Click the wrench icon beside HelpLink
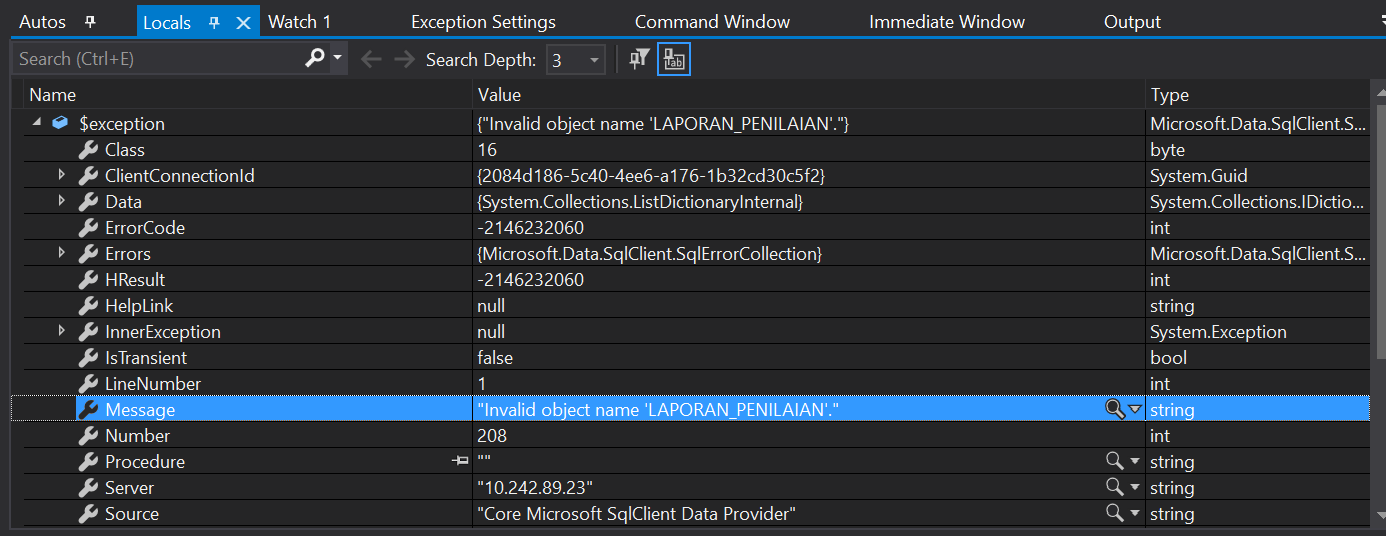This screenshot has height=536, width=1386. point(88,306)
